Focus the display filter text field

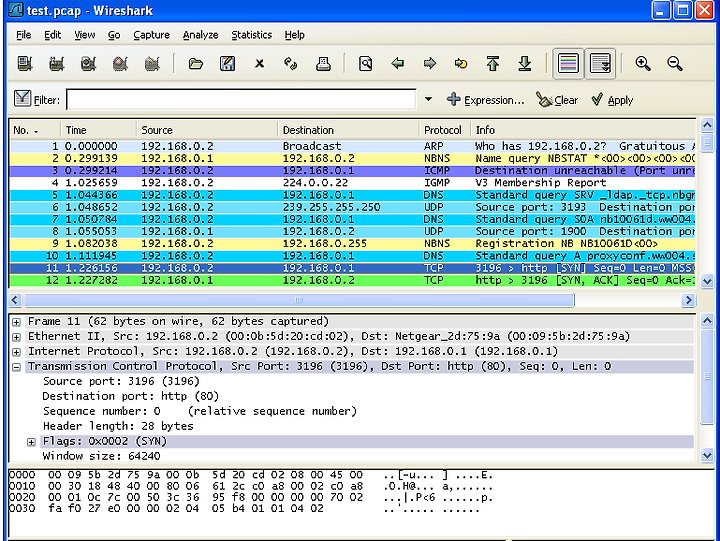(x=241, y=100)
